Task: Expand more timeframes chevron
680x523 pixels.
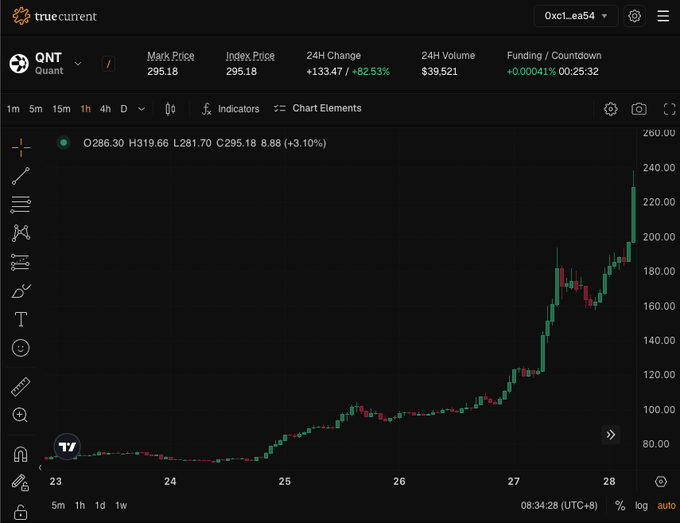Action: coord(141,109)
